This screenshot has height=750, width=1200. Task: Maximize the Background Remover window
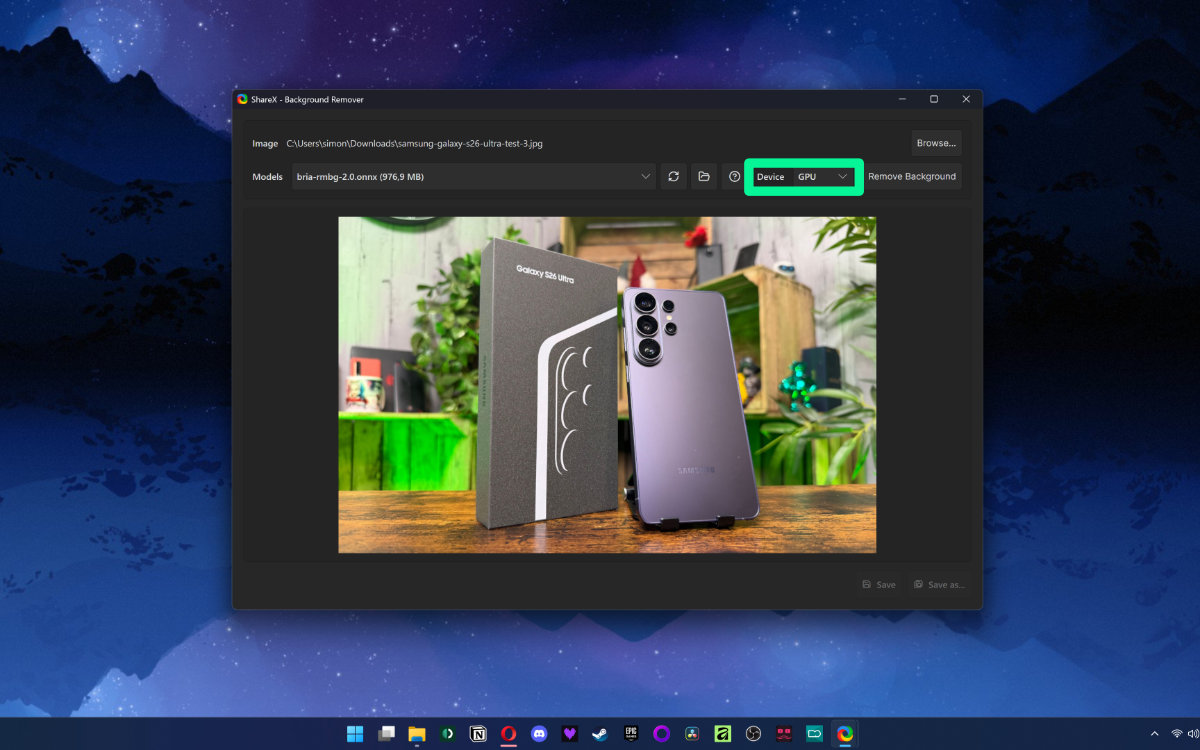[934, 99]
